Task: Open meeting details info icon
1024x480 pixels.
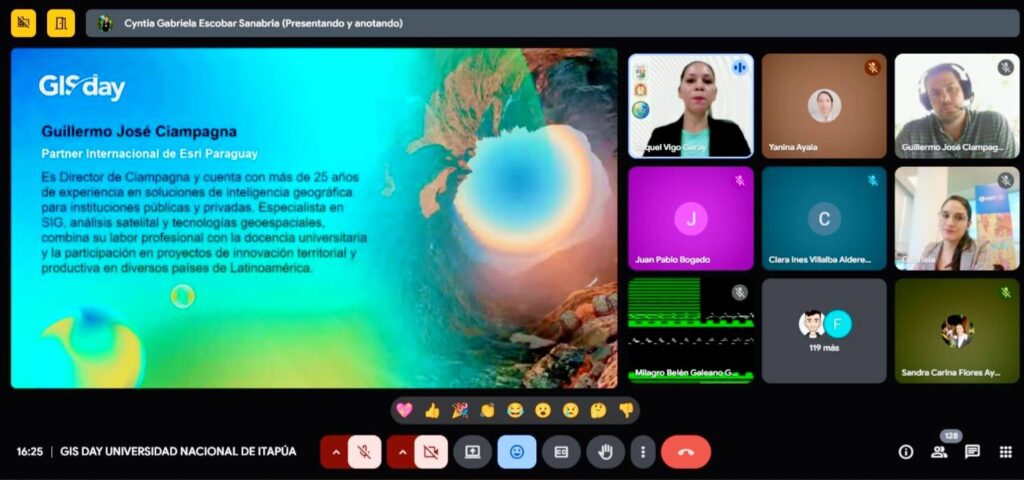Action: pyautogui.click(x=906, y=452)
